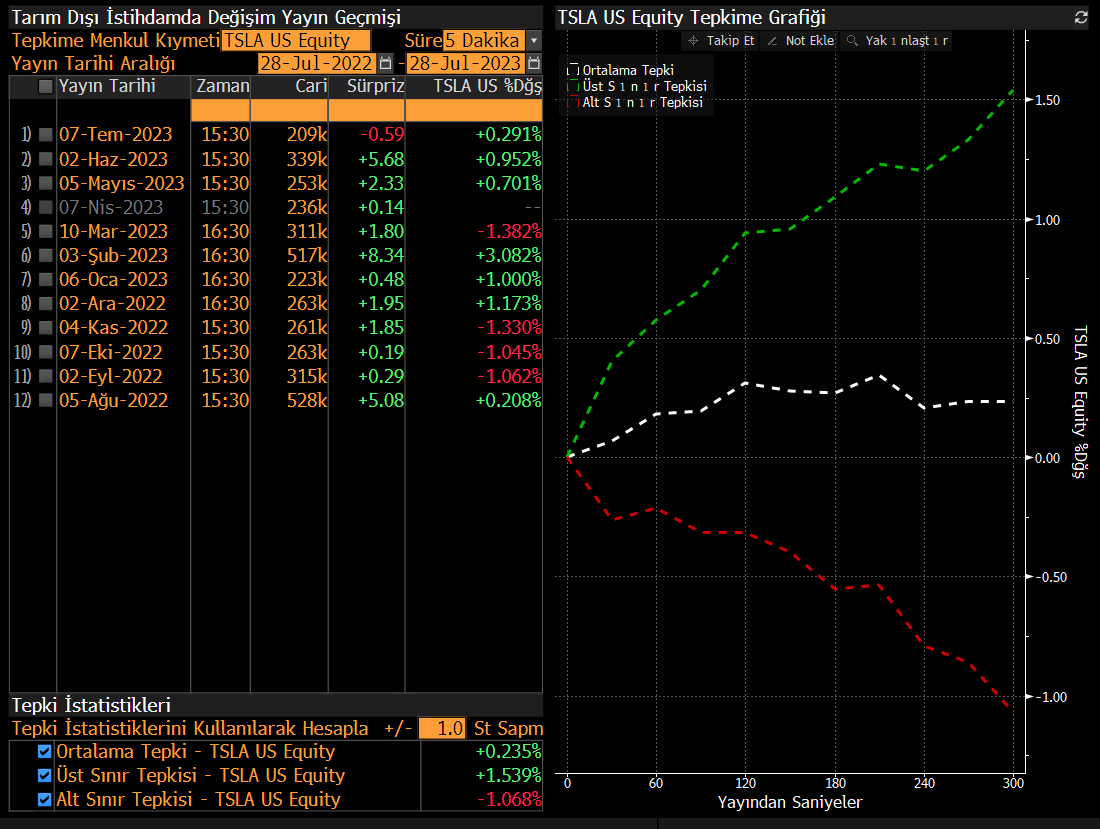Select the 07-Eki-2022 row checkbox
This screenshot has width=1100, height=829.
pos(46,351)
